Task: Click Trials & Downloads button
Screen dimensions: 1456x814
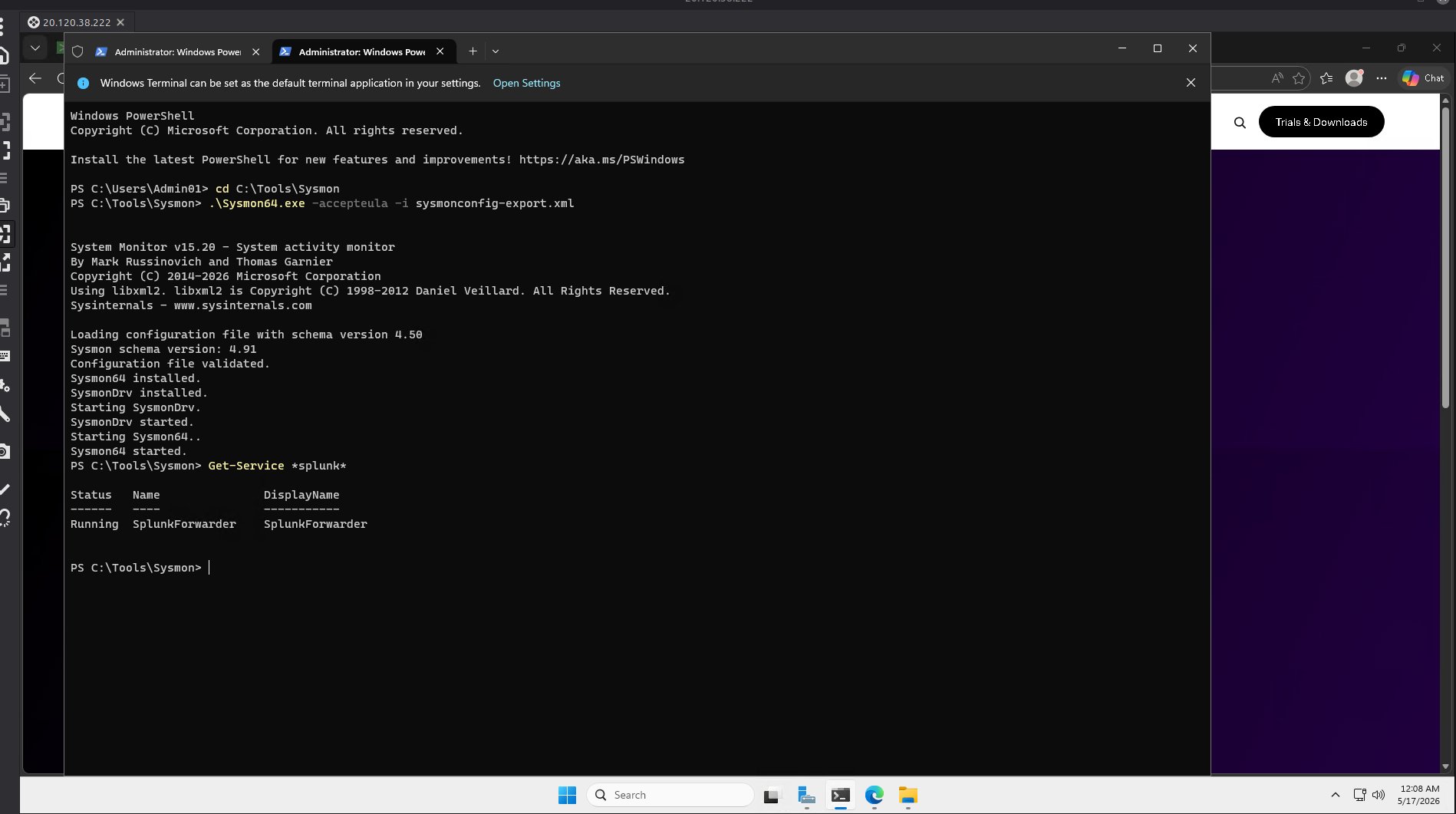Action: click(1321, 122)
